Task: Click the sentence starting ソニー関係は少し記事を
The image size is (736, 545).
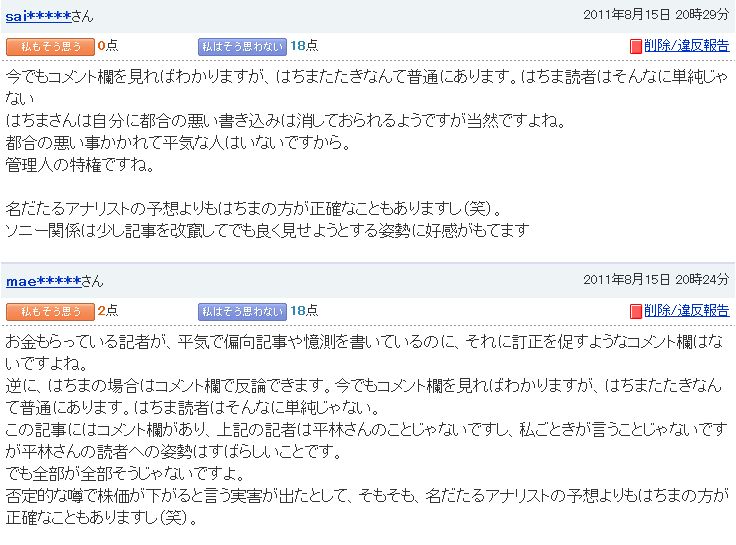Action: (268, 230)
